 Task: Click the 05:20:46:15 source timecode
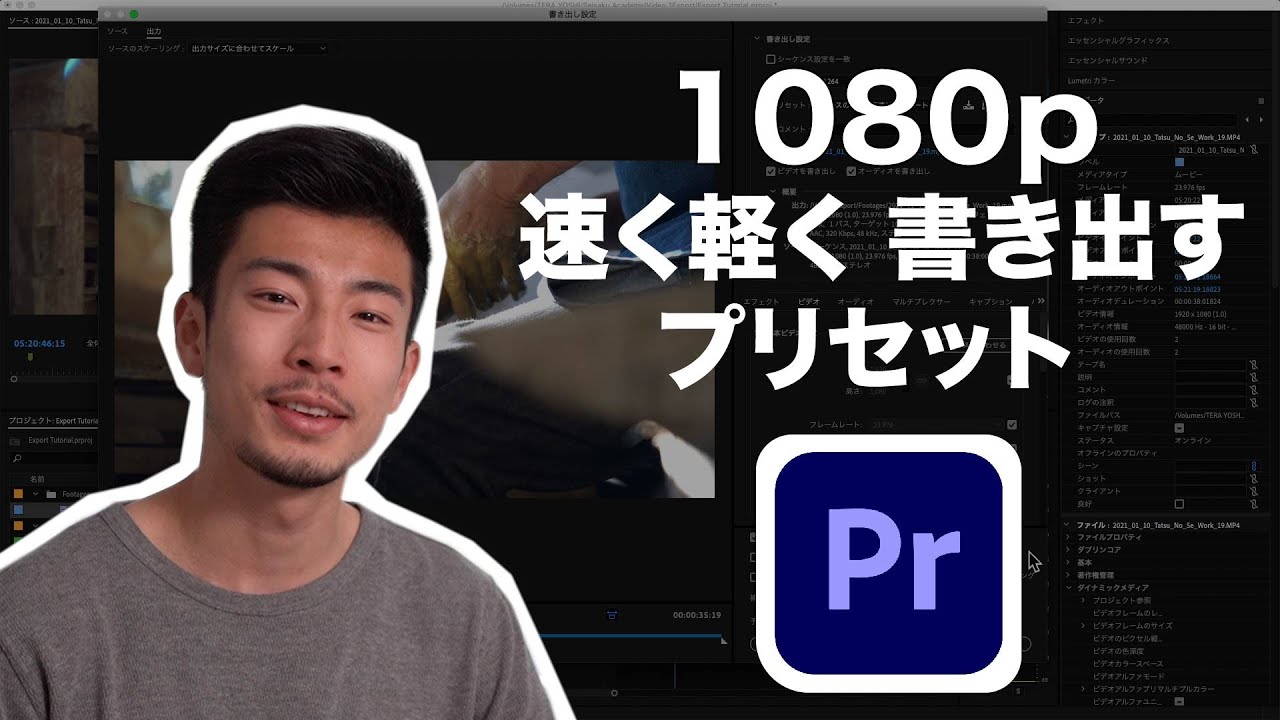pyautogui.click(x=39, y=343)
